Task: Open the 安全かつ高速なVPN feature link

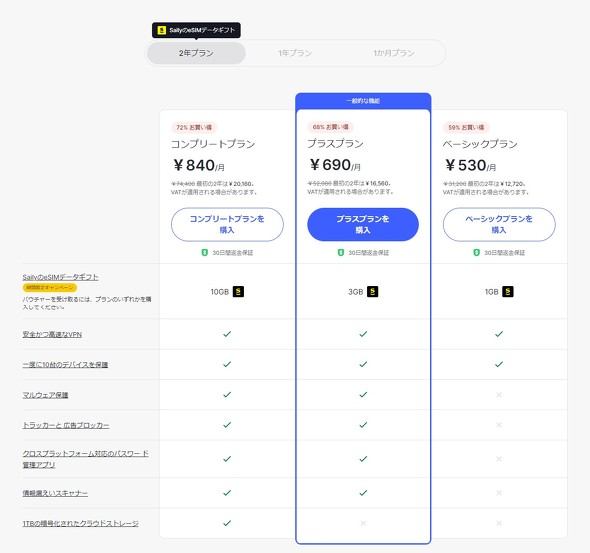Action: (x=52, y=334)
